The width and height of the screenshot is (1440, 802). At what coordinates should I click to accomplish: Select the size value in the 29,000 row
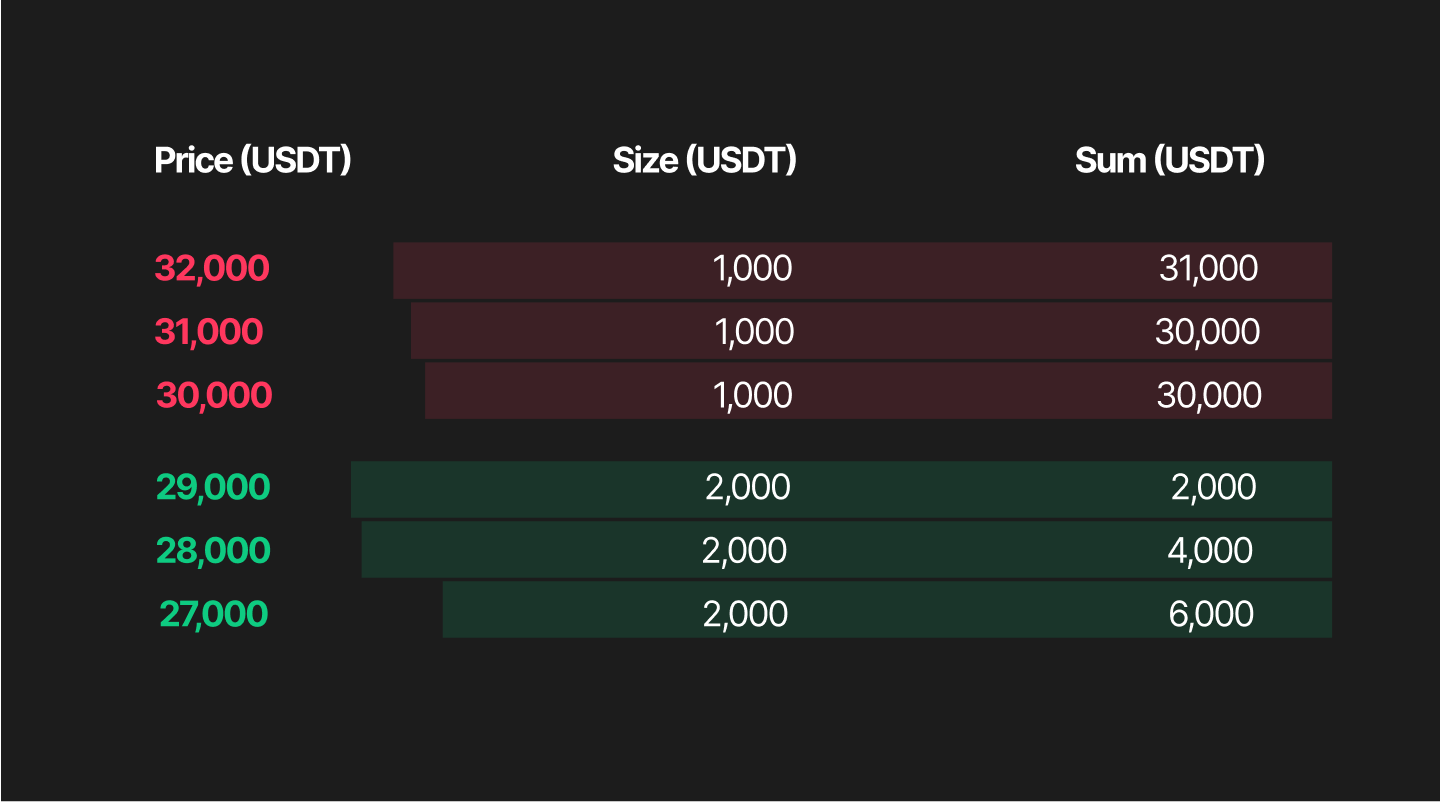748,488
